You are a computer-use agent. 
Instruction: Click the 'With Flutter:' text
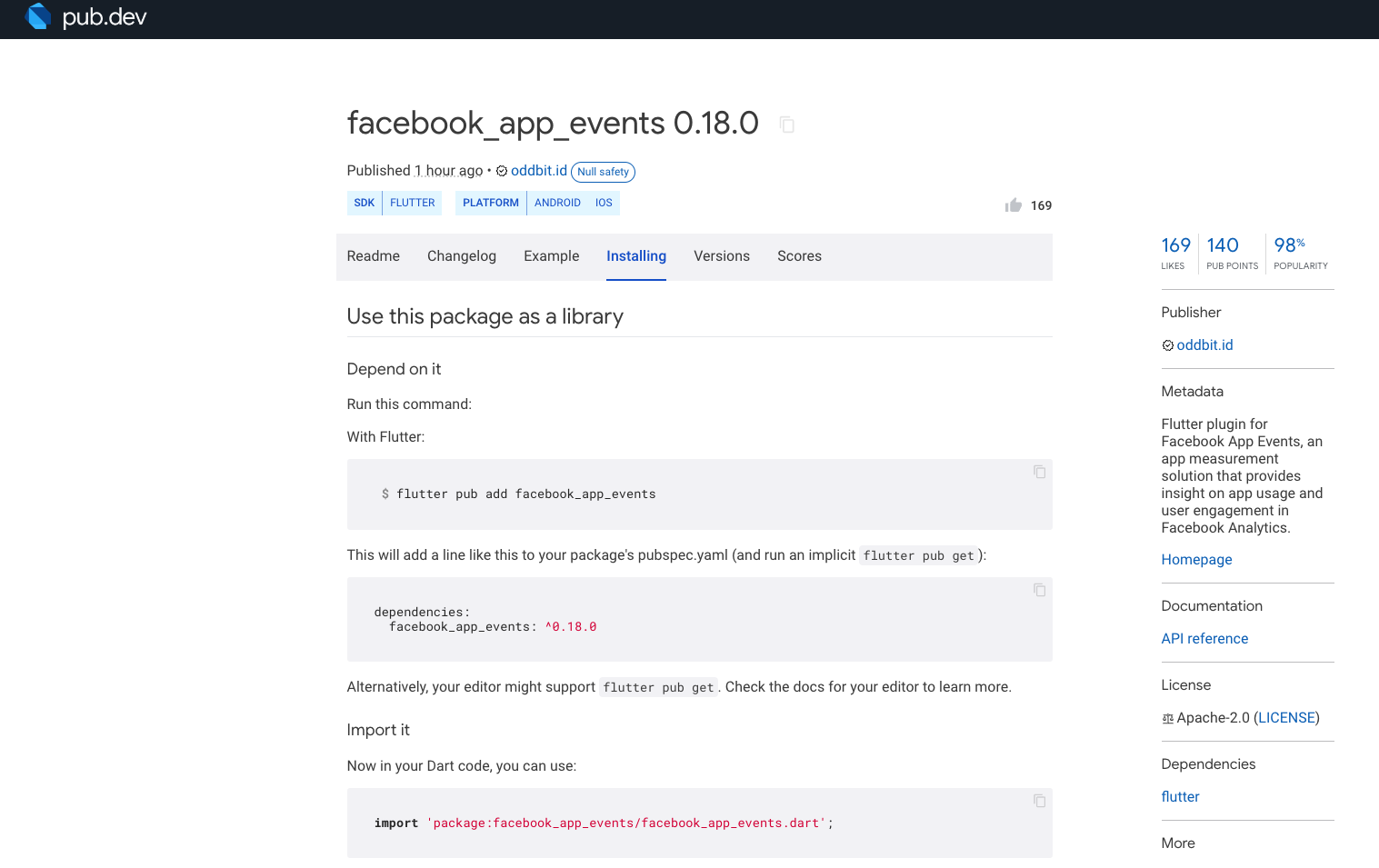pyautogui.click(x=386, y=437)
